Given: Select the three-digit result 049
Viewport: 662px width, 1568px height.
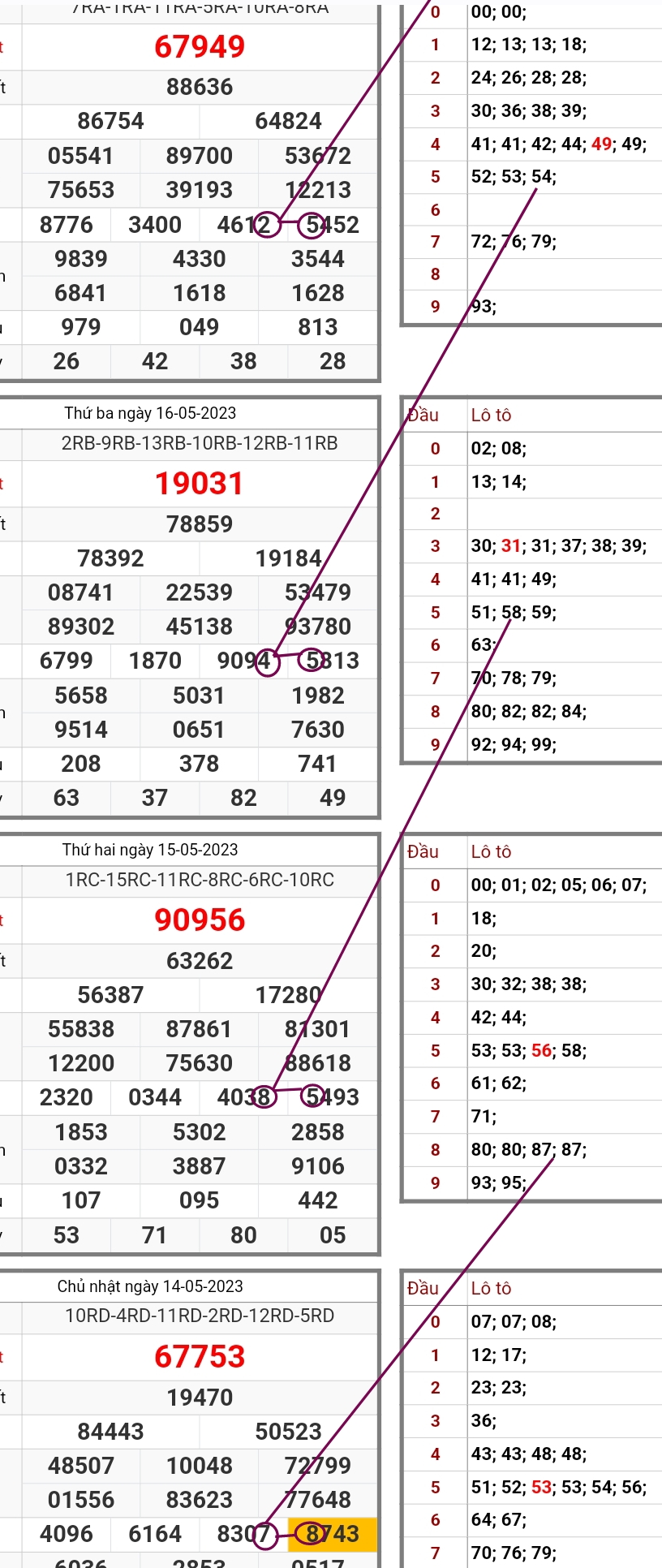Looking at the screenshot, I should coord(200,327).
